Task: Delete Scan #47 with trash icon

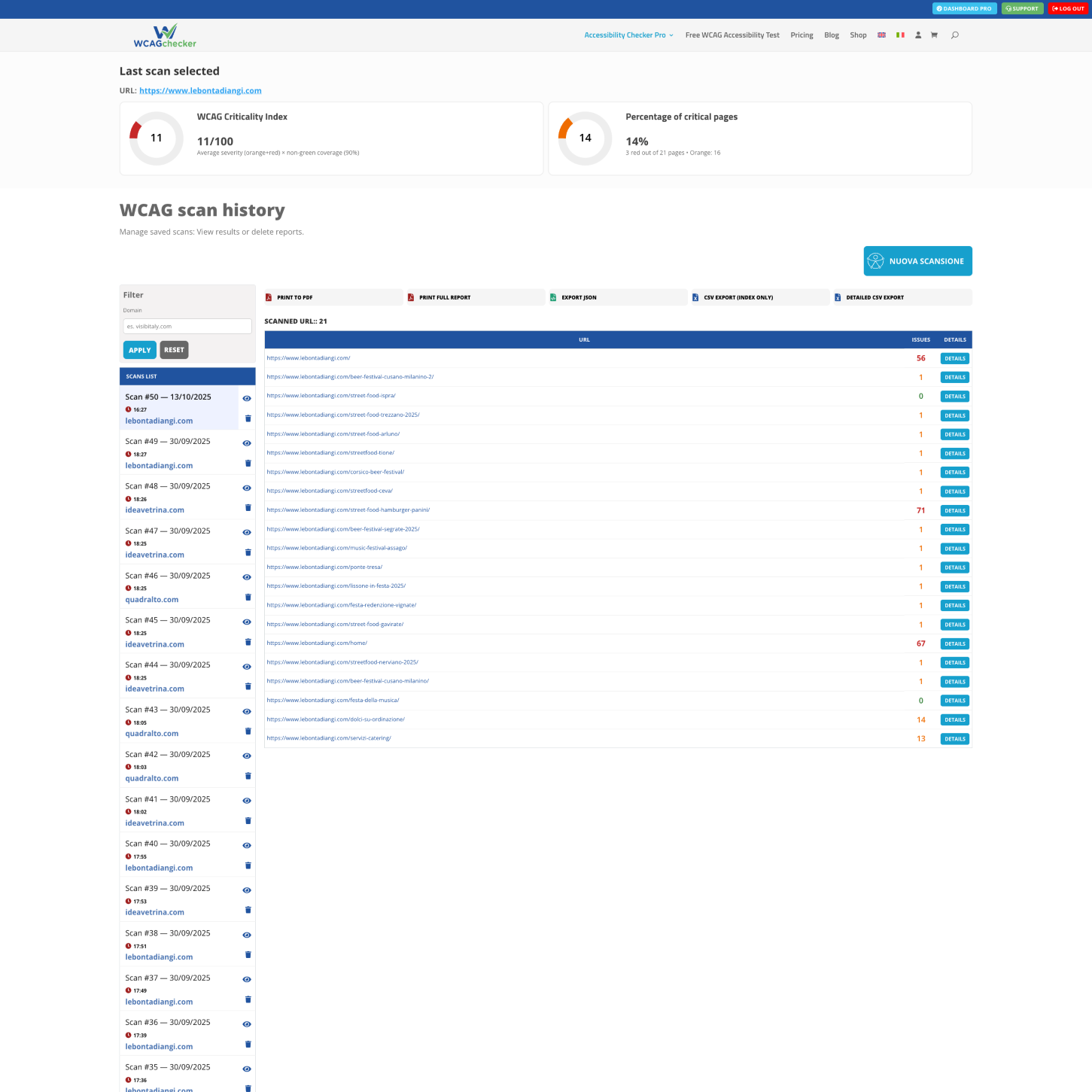Action: (x=248, y=552)
